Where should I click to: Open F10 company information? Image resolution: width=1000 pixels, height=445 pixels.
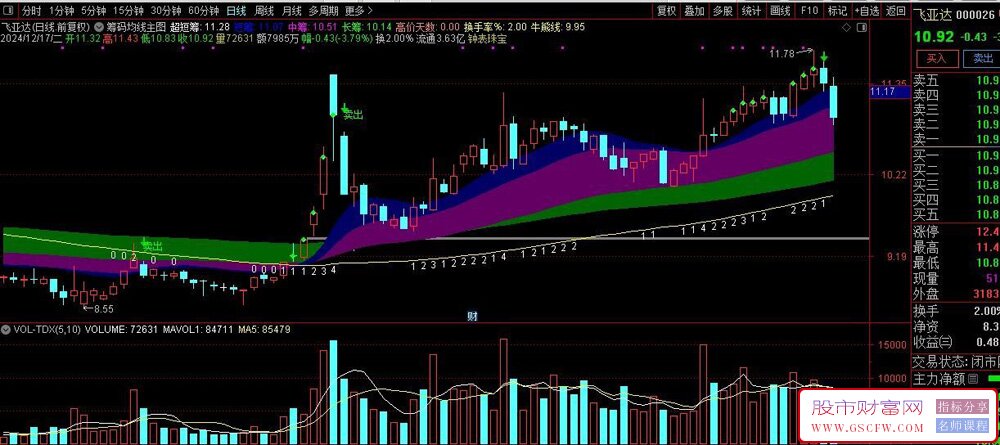pos(809,11)
